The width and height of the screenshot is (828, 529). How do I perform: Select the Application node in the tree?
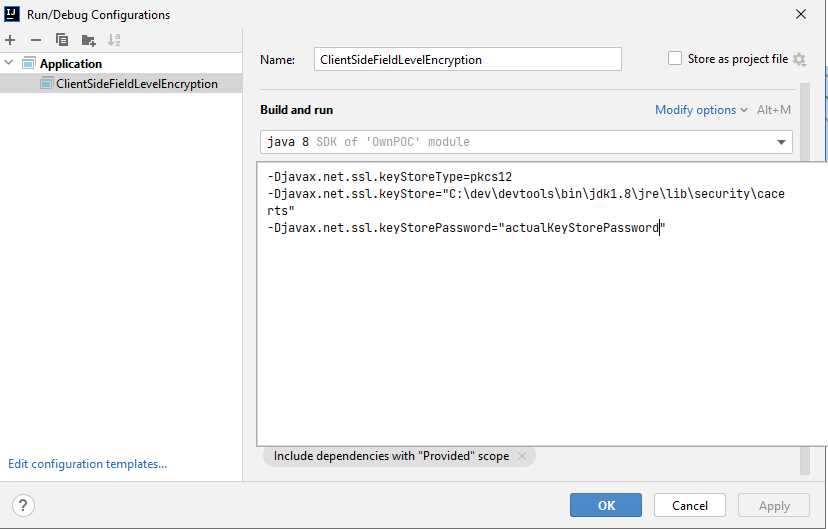tap(70, 64)
